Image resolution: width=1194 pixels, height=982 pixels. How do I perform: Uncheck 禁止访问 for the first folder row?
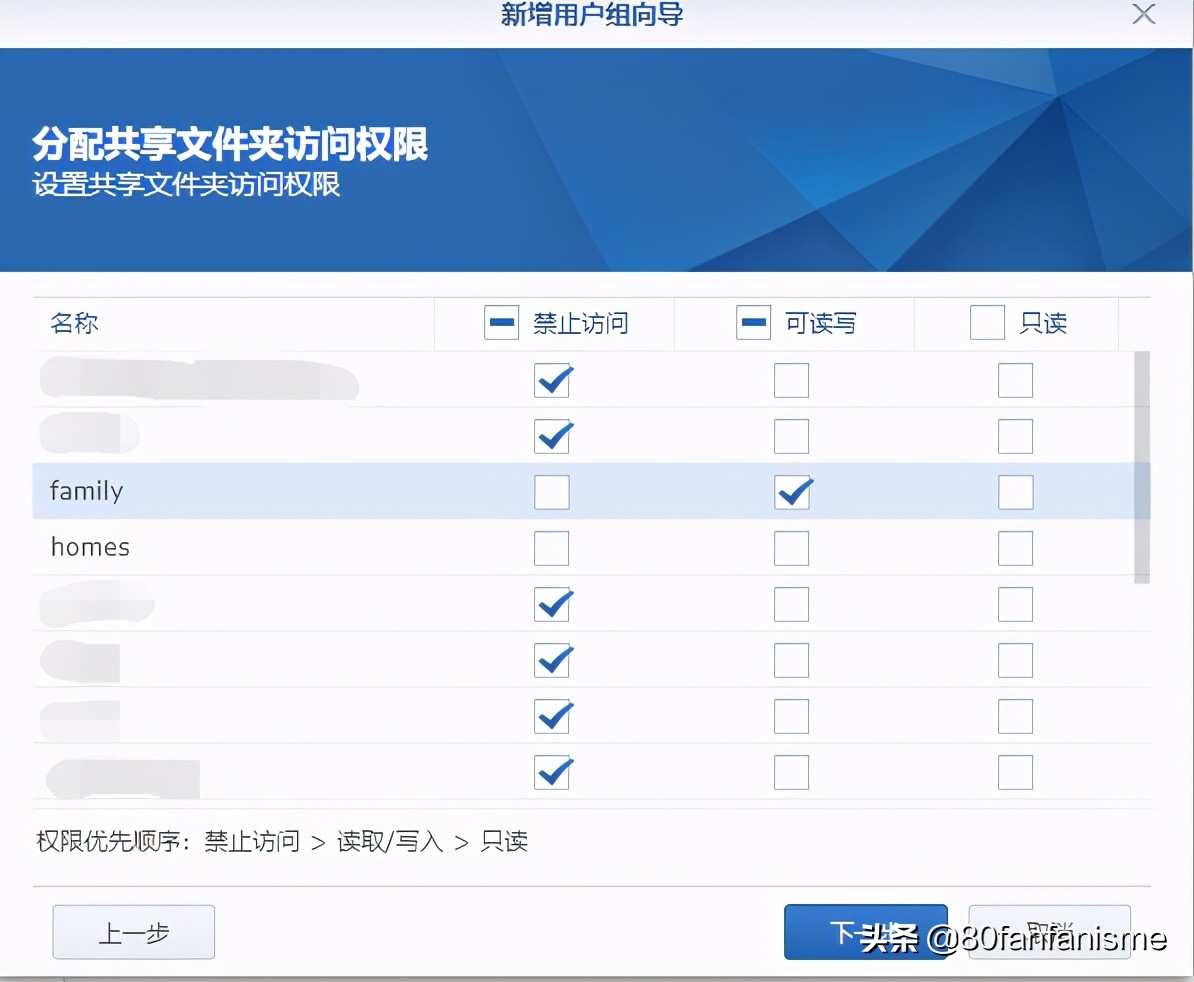[x=552, y=380]
